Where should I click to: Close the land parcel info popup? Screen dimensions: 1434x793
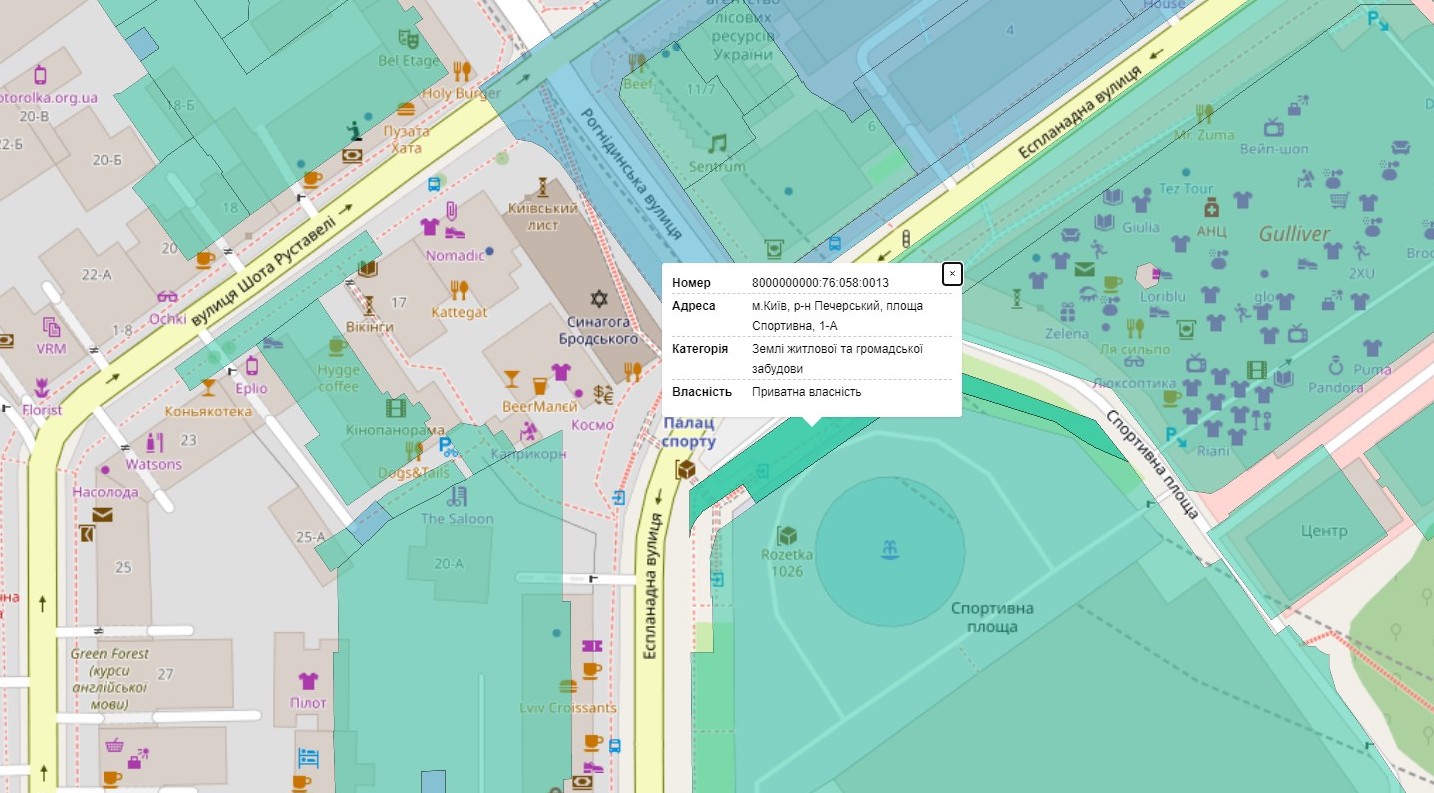[x=952, y=273]
